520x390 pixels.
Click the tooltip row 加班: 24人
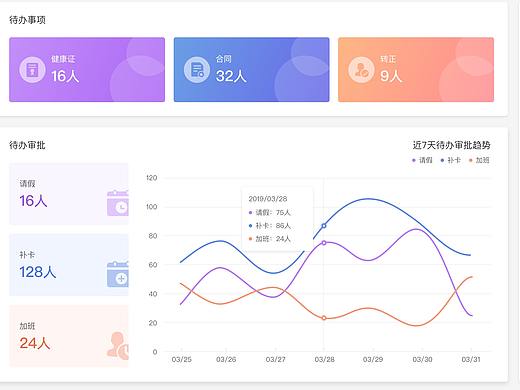(270, 239)
